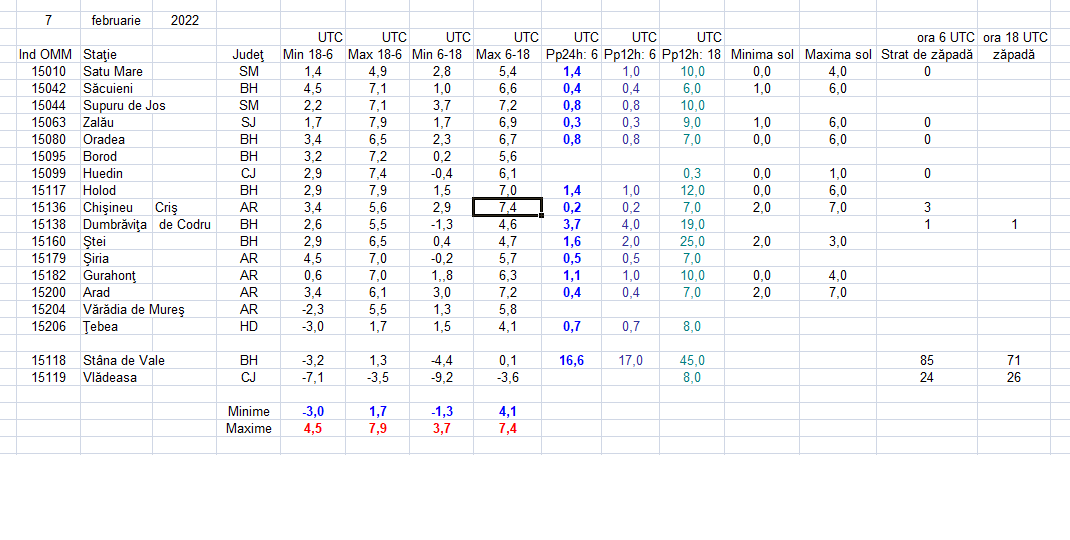Click the 'Şiria' station cell
Image resolution: width=1070 pixels, height=540 pixels.
click(117, 259)
